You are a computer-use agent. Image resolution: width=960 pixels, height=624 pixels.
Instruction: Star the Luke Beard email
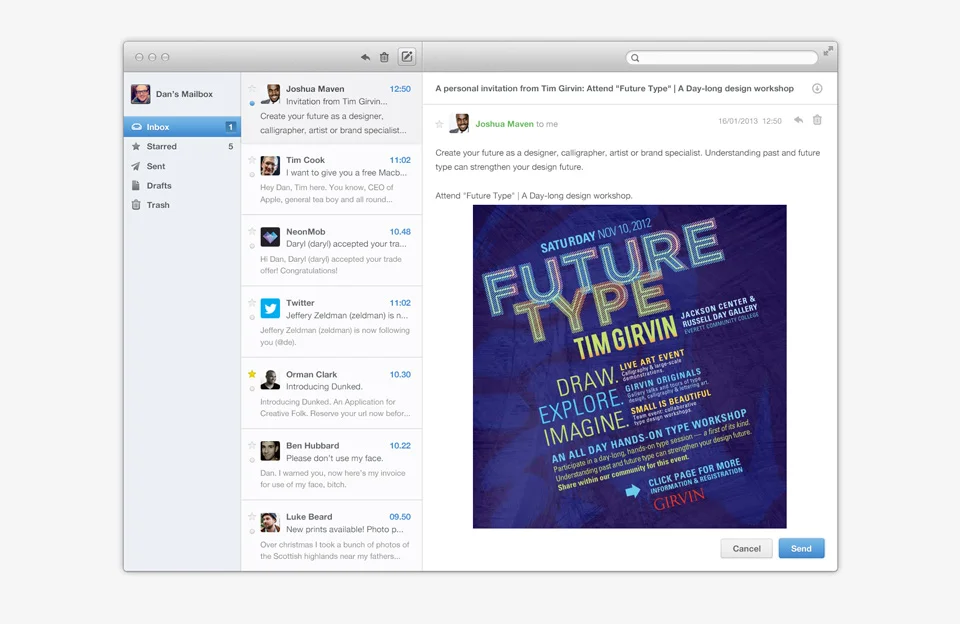[252, 517]
